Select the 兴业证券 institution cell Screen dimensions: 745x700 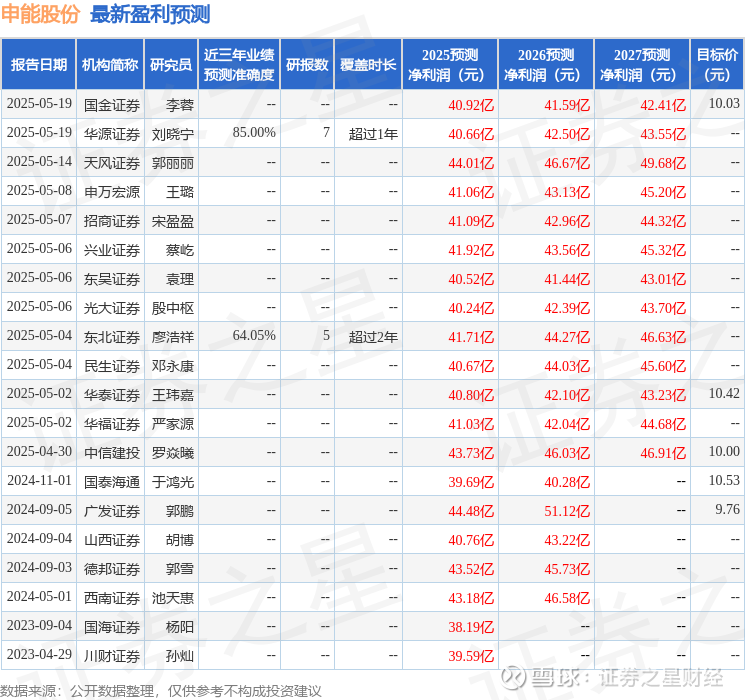click(112, 250)
